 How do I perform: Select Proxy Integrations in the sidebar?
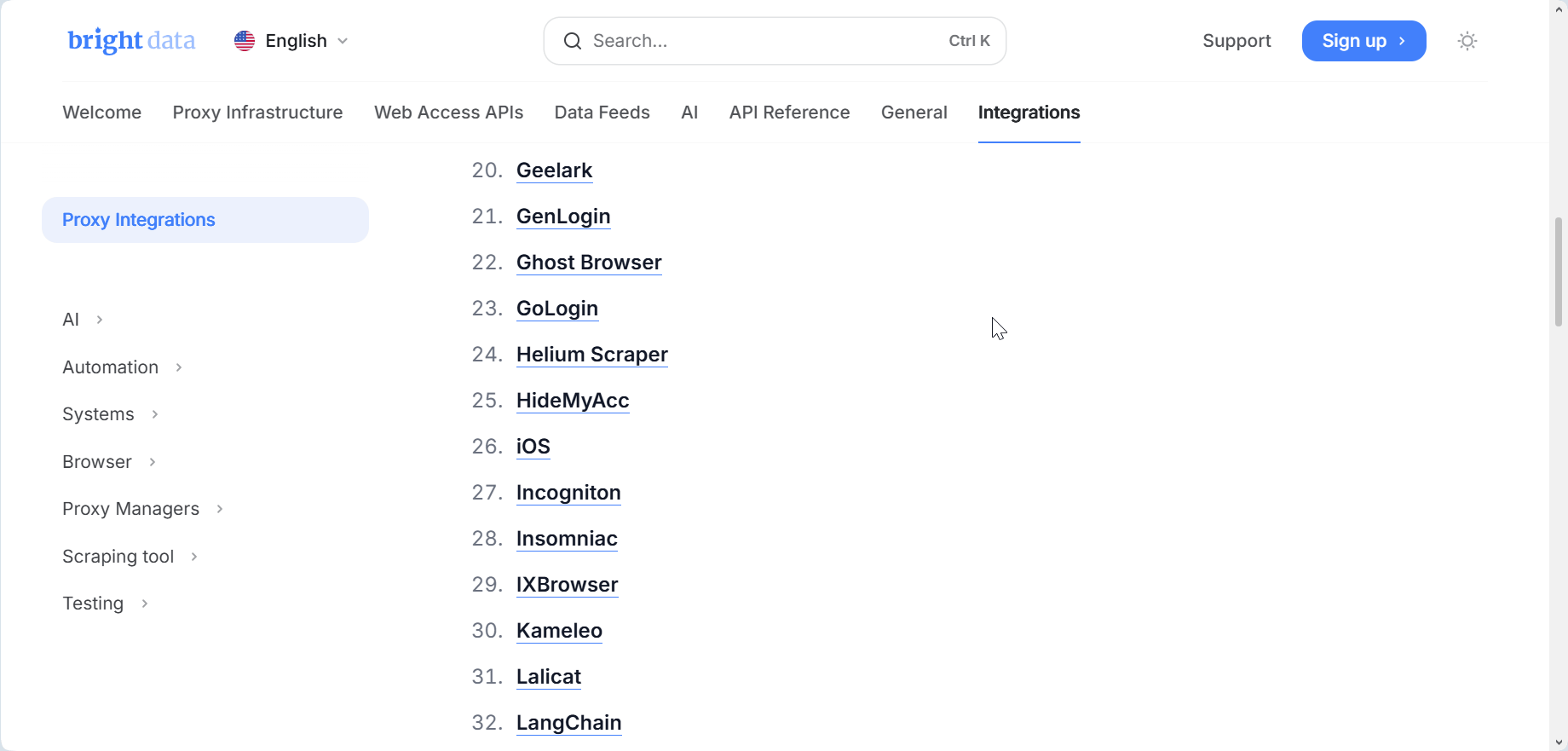[138, 219]
